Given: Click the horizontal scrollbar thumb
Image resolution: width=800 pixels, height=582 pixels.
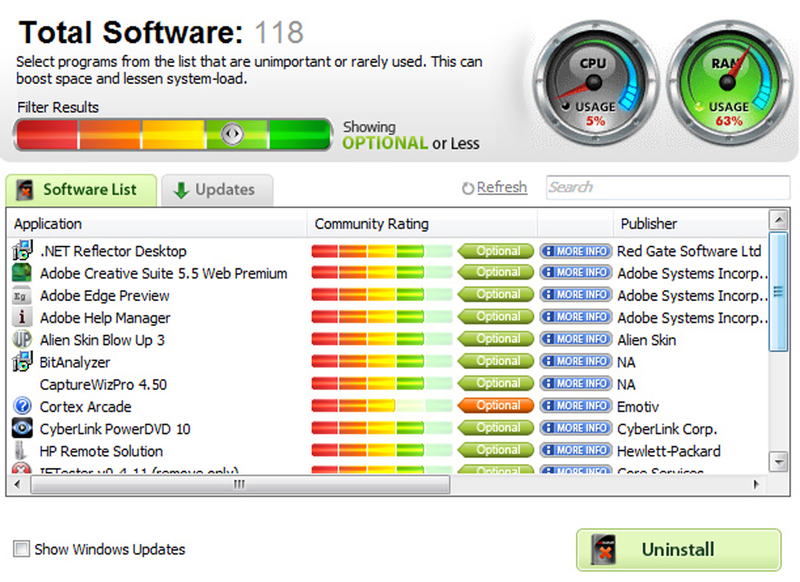Looking at the screenshot, I should [x=240, y=484].
